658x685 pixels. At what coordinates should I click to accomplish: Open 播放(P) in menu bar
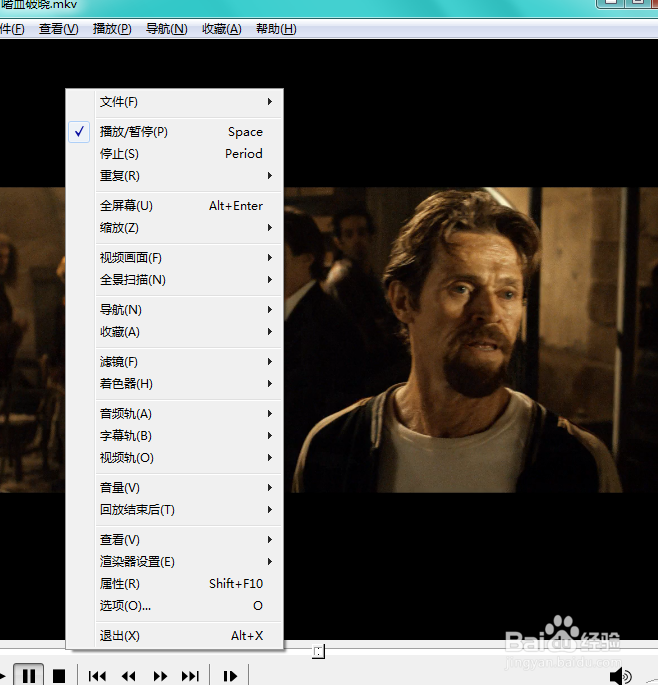(112, 29)
